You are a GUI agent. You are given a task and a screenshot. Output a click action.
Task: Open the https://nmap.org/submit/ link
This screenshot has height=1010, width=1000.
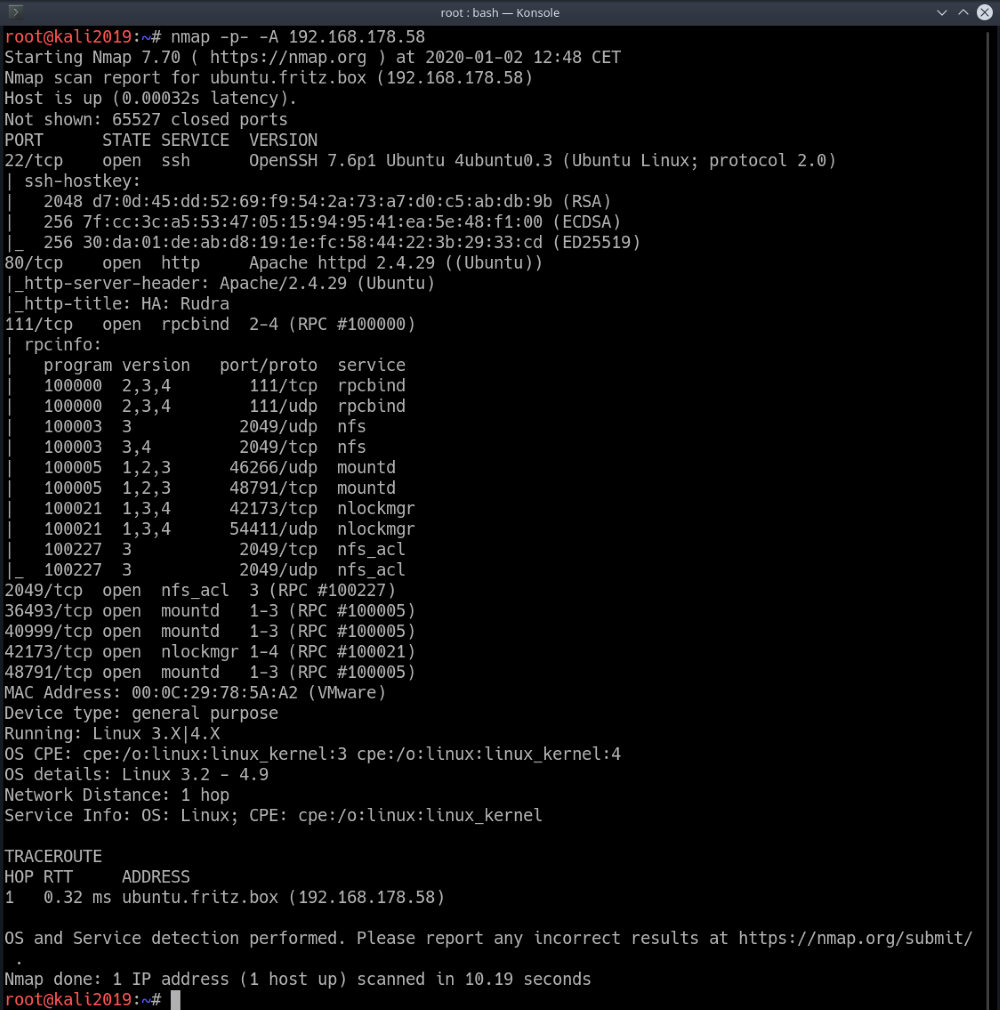[855, 938]
